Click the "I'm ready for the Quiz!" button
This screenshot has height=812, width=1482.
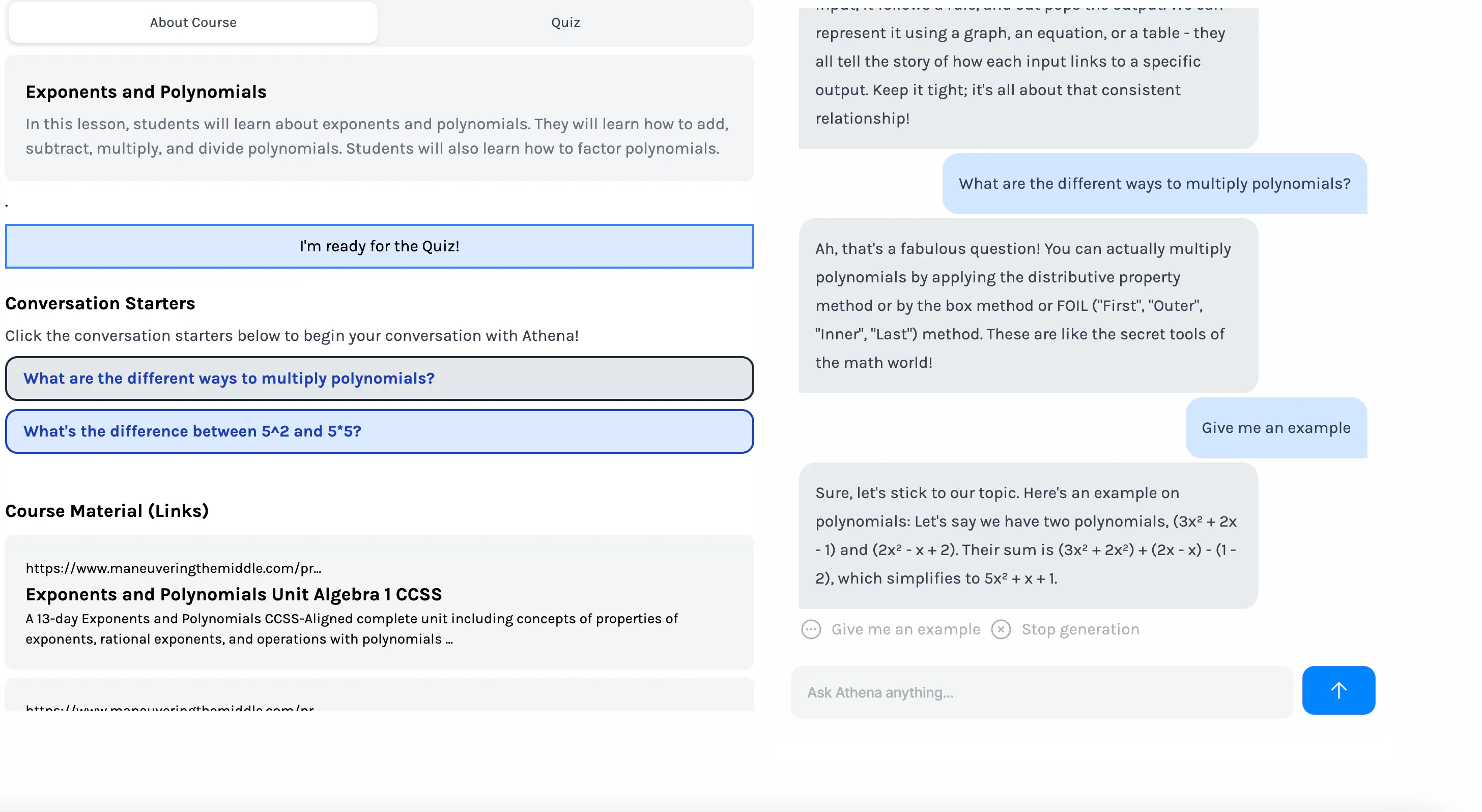379,246
